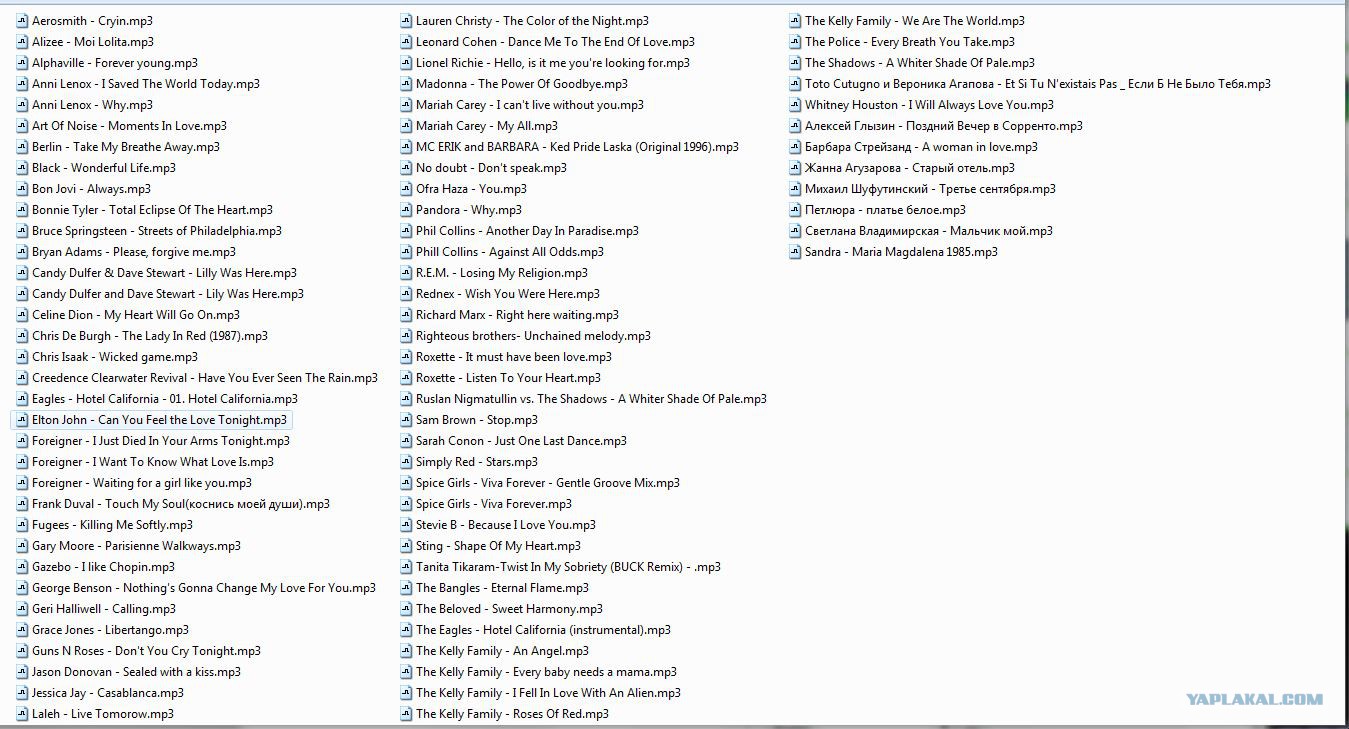Select 'Bruce Springsteen - Streets of Philadelphia.mp3'
1349x729 pixels.
157,231
